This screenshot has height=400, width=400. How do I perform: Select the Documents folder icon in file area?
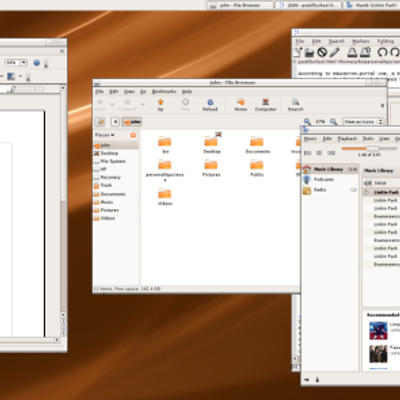coord(257,142)
